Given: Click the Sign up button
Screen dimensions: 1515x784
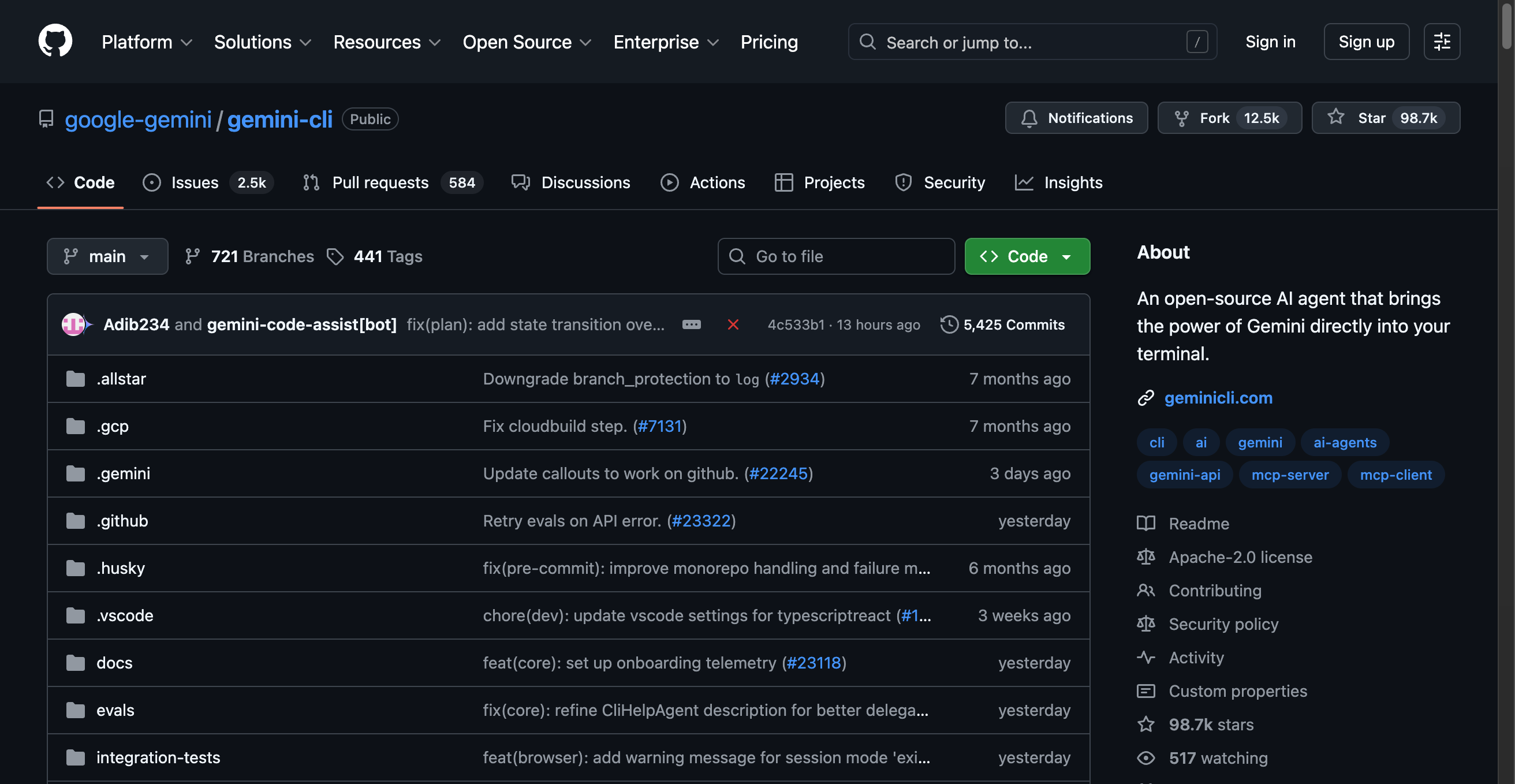Looking at the screenshot, I should 1366,42.
